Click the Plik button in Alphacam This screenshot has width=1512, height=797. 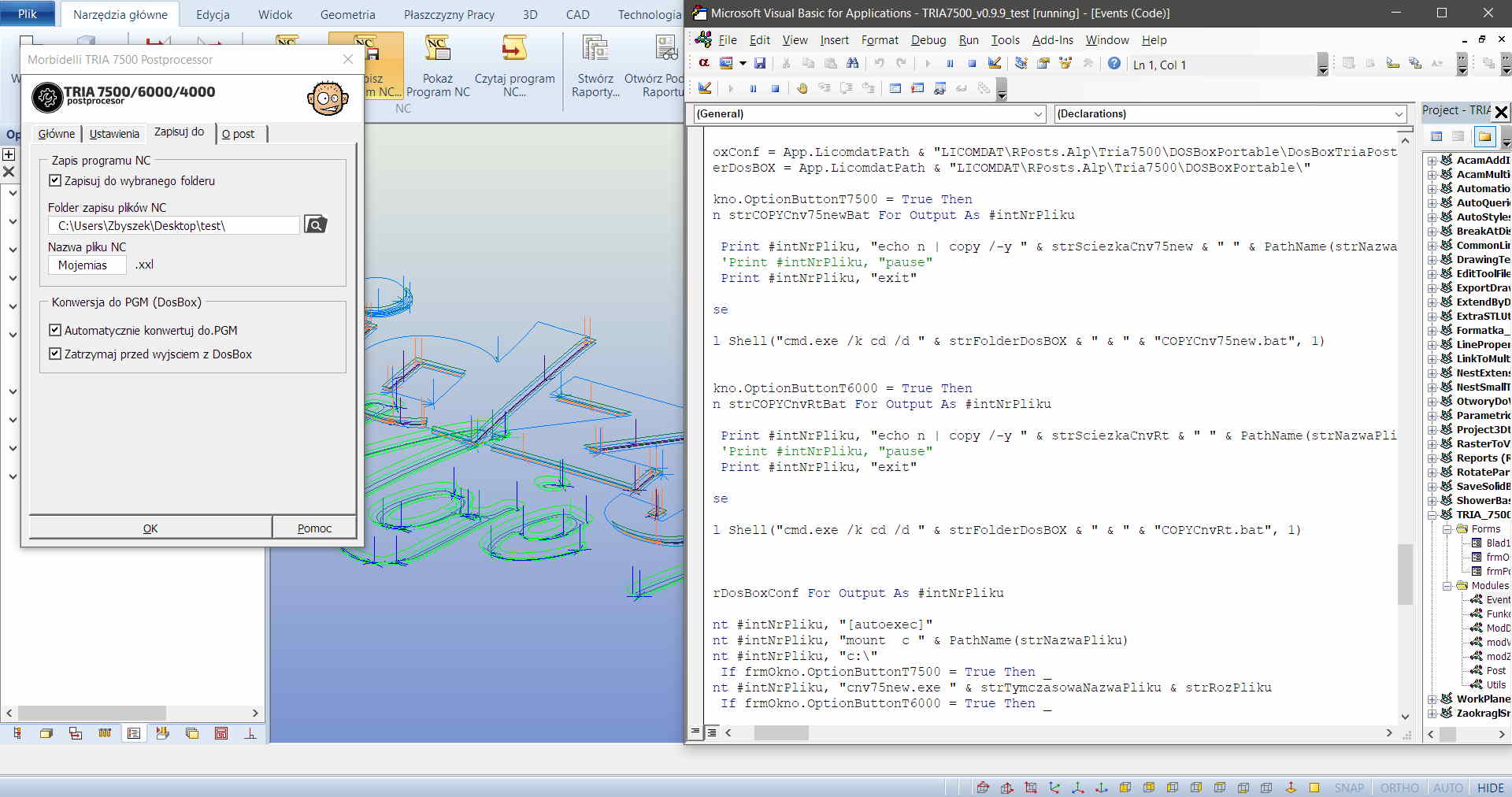point(28,13)
